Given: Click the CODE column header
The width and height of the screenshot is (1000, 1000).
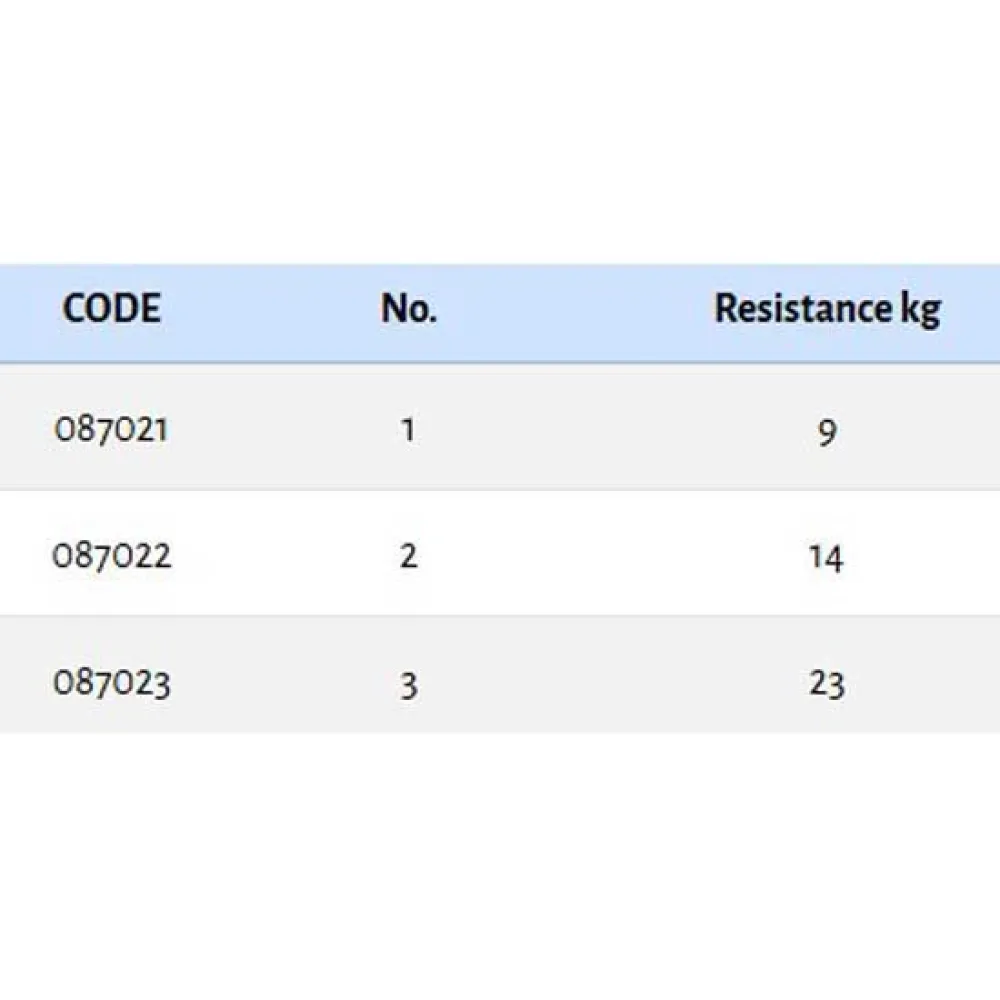Looking at the screenshot, I should pyautogui.click(x=111, y=309).
